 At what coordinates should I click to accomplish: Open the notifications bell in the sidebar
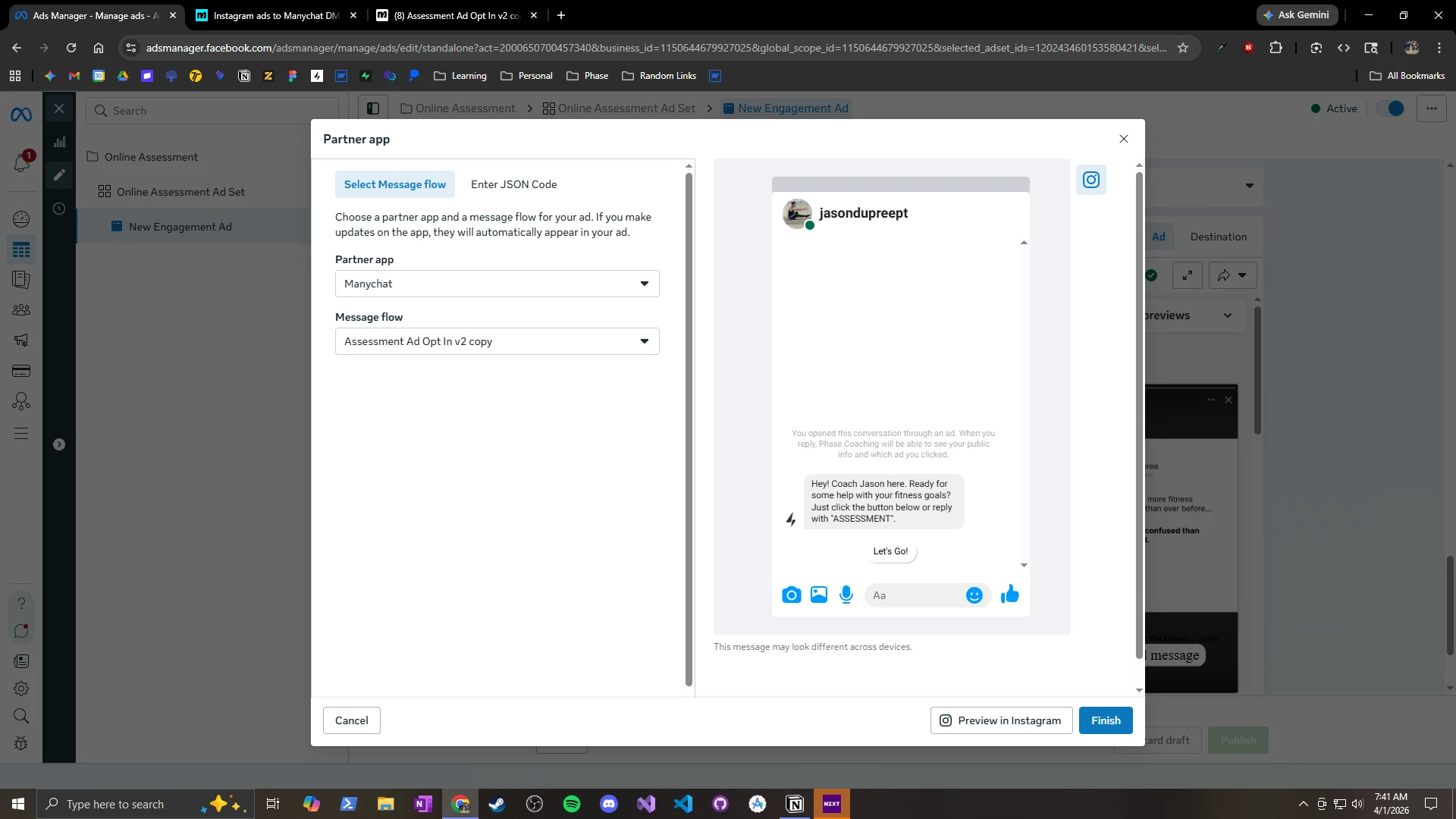click(x=21, y=162)
